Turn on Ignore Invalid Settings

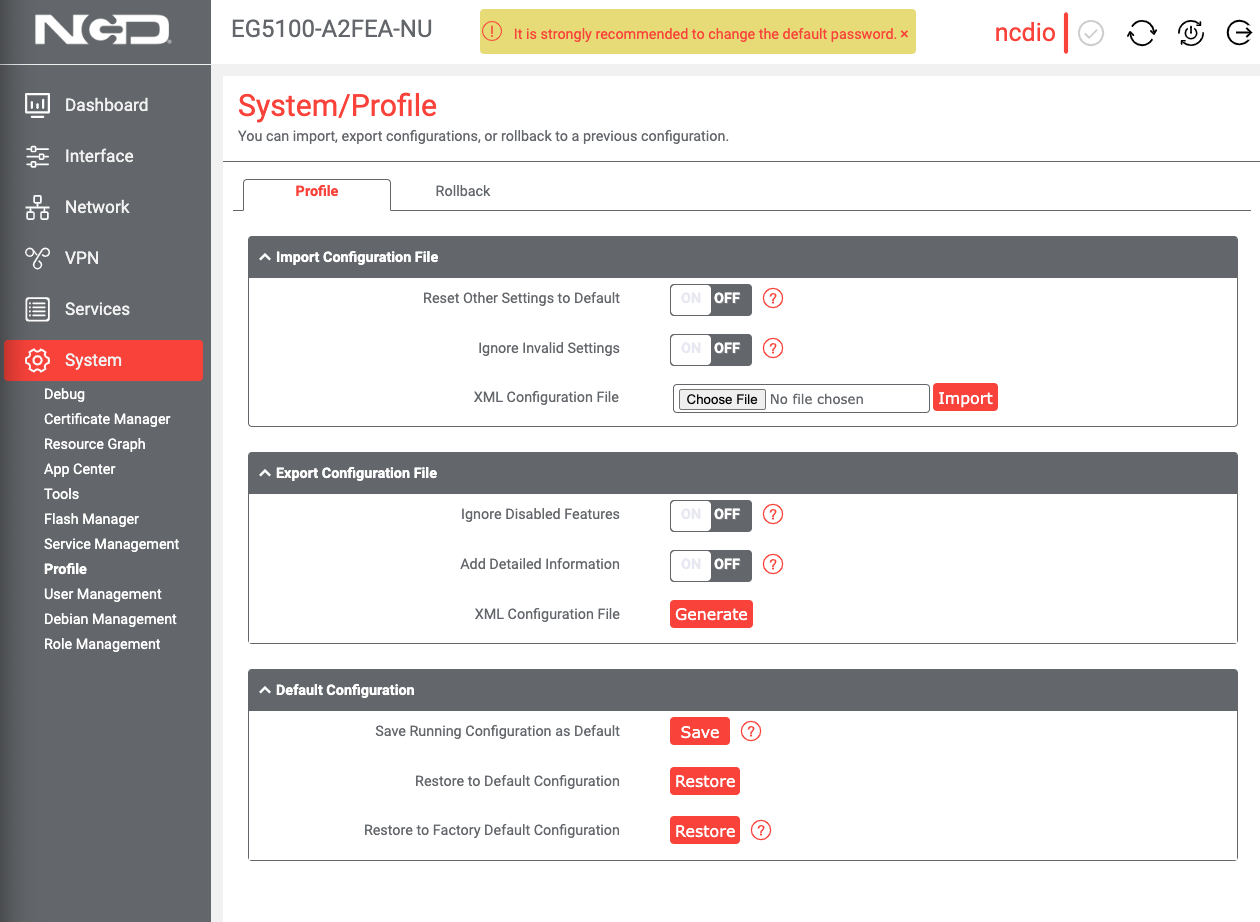coord(689,349)
